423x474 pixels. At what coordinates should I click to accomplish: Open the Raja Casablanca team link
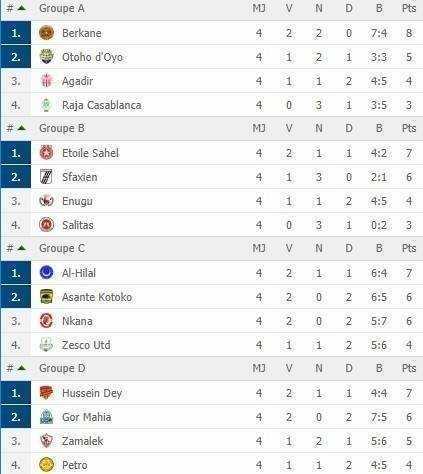click(x=102, y=105)
